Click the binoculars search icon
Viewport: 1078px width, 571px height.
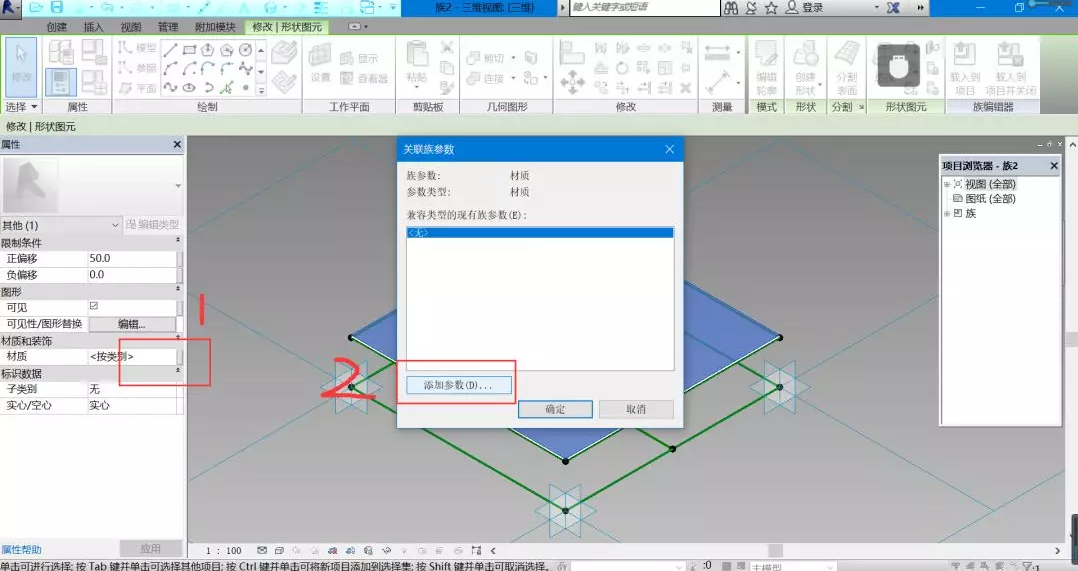coord(731,8)
